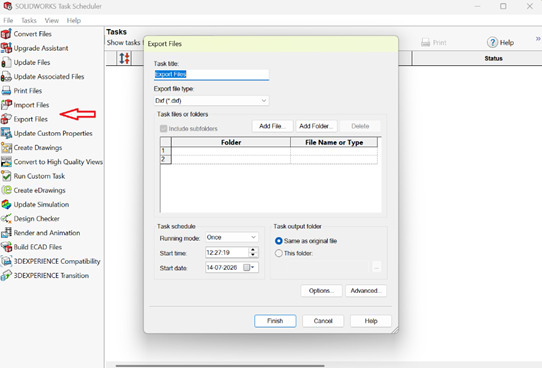This screenshot has width=542, height=368.
Task: Click the Print Files printer icon
Action: (6, 91)
